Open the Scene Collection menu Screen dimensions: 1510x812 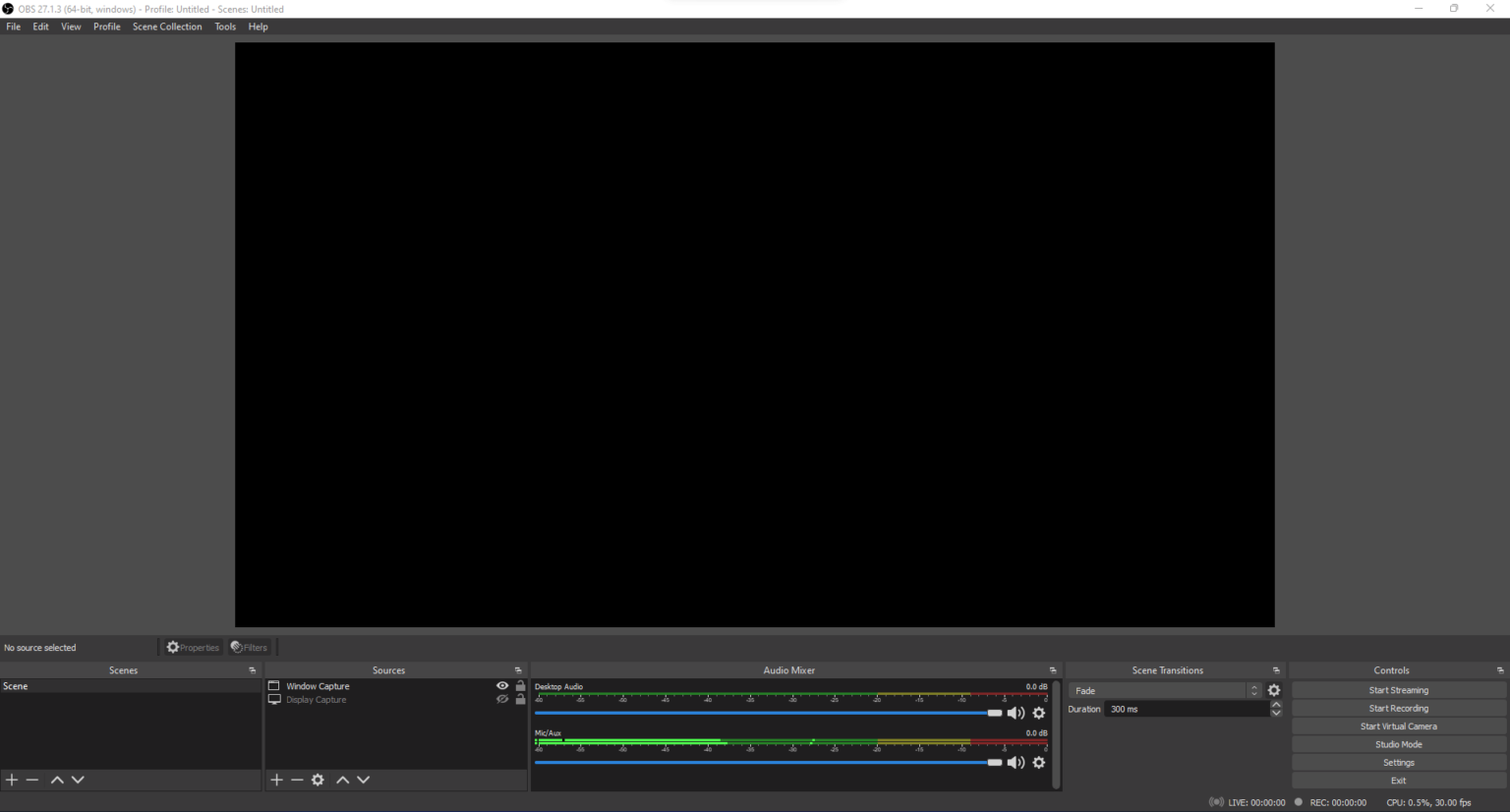coord(167,27)
